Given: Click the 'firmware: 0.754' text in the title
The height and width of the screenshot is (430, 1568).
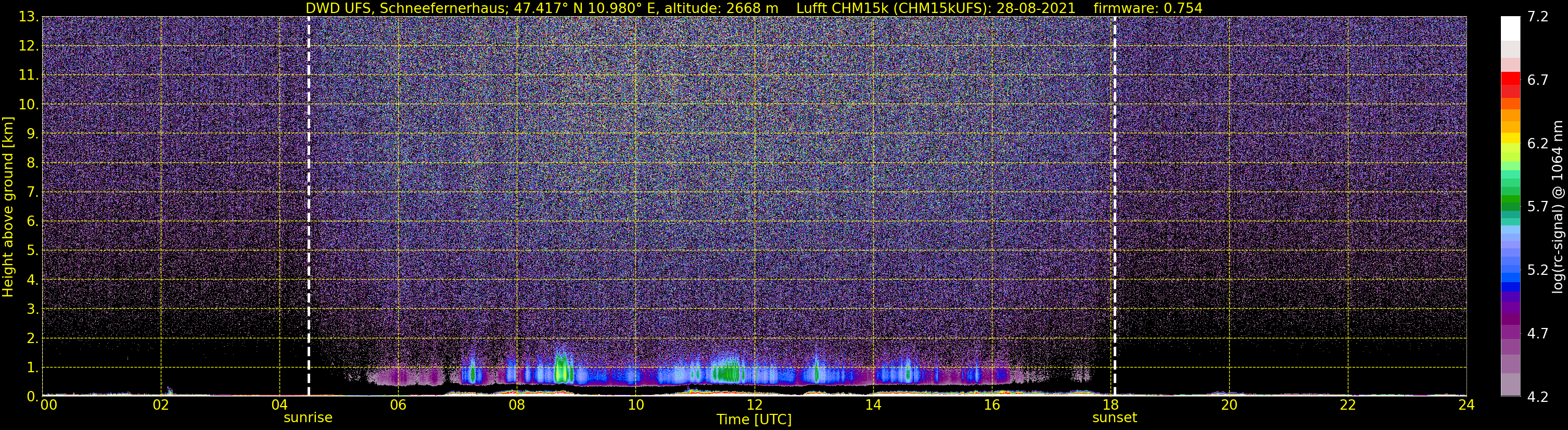Looking at the screenshot, I should 1148,8.
